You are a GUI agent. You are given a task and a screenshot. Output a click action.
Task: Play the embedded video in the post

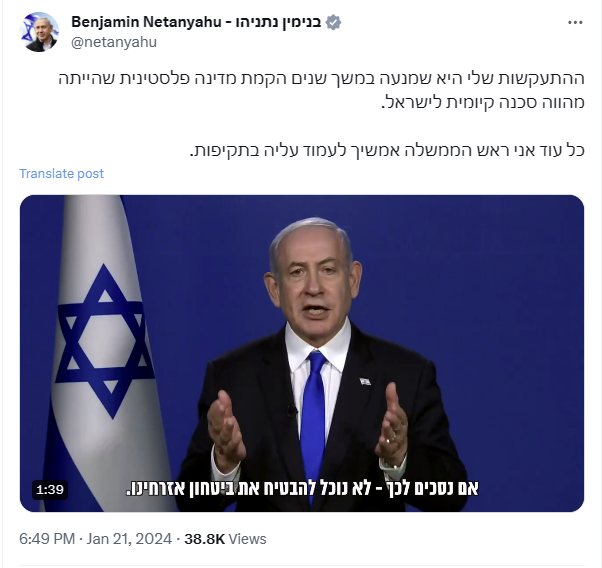pos(302,353)
